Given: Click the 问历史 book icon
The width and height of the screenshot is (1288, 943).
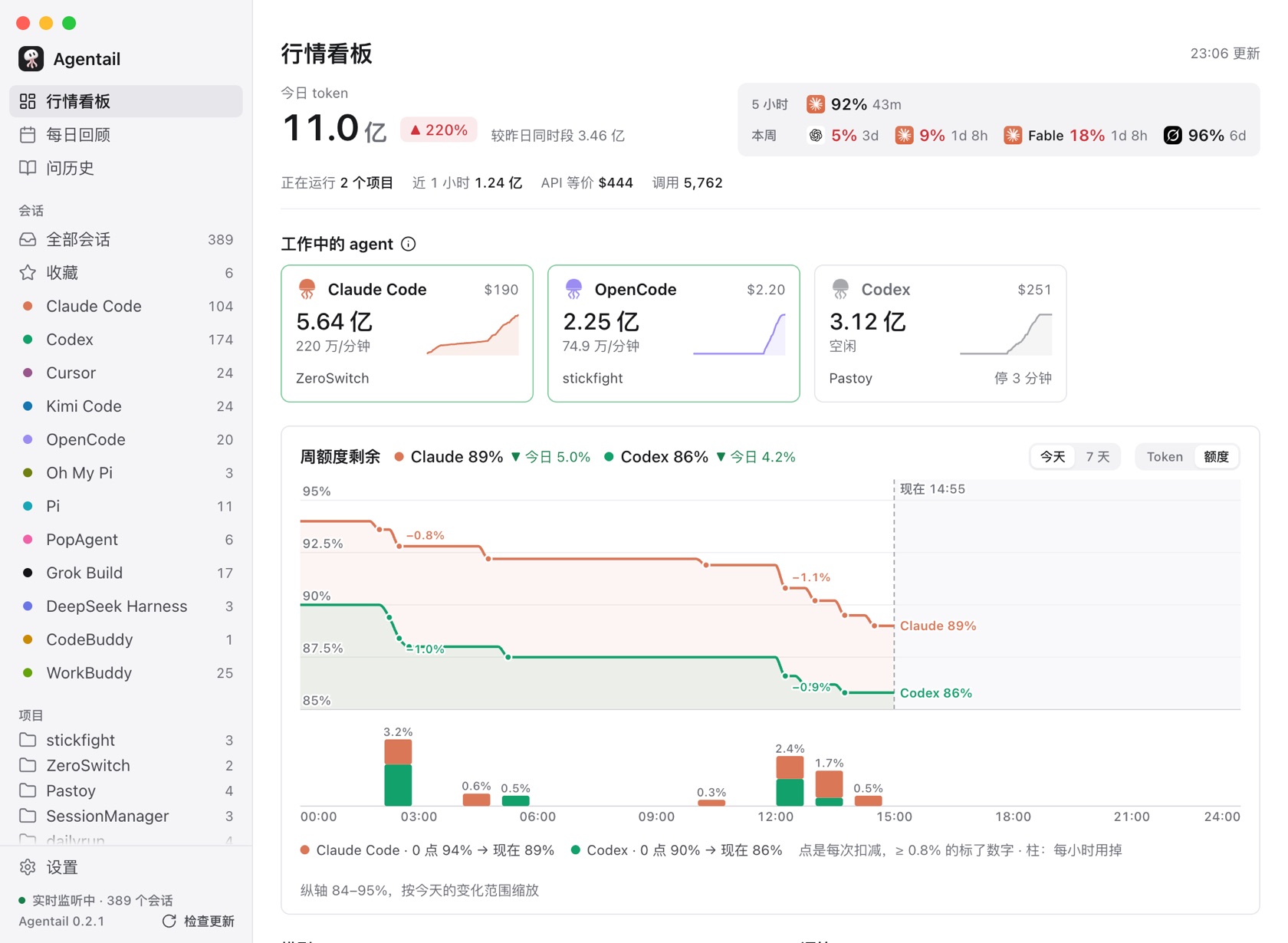Looking at the screenshot, I should click(x=28, y=168).
